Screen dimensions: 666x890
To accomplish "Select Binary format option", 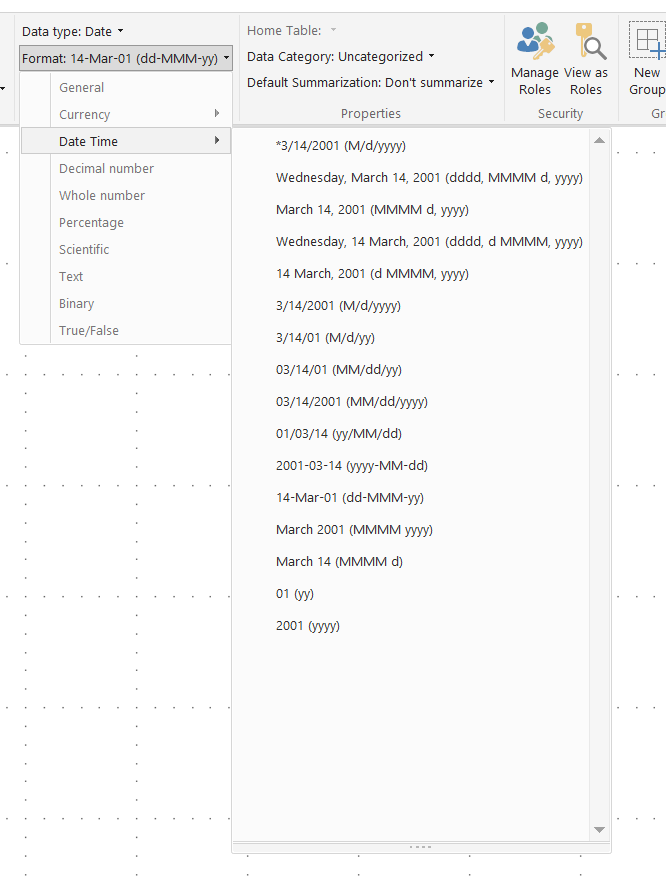I will tap(125, 304).
